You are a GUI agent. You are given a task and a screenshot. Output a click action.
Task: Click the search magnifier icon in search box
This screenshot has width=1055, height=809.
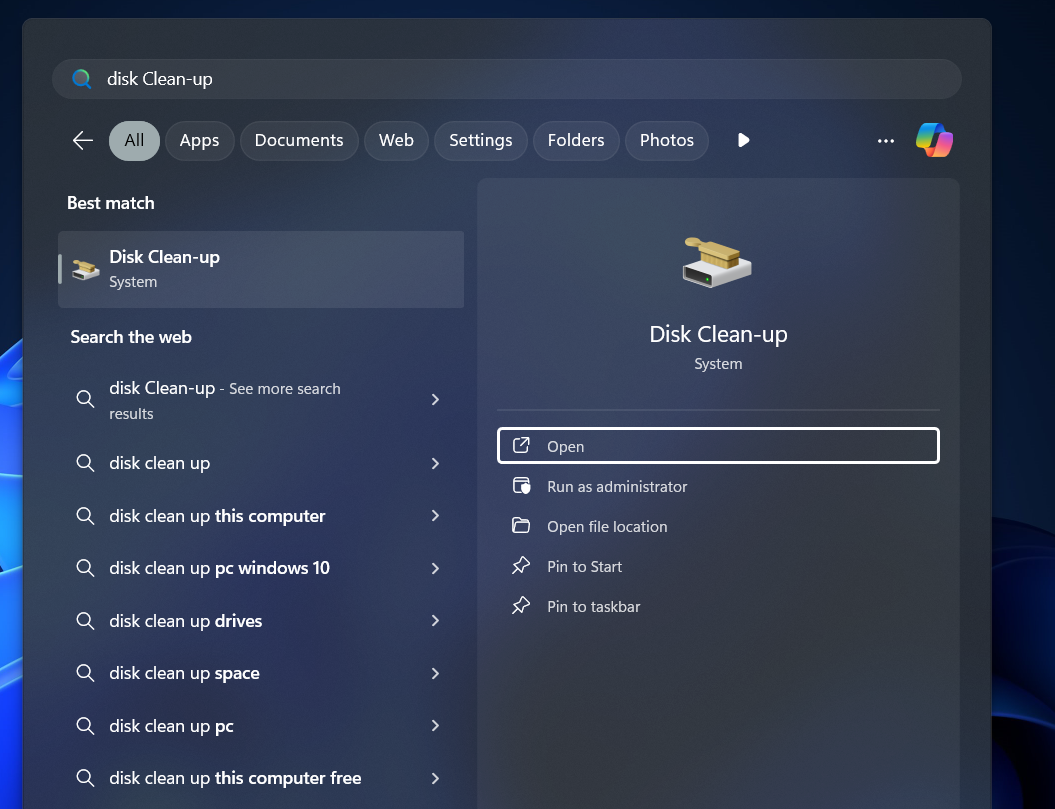tap(82, 79)
